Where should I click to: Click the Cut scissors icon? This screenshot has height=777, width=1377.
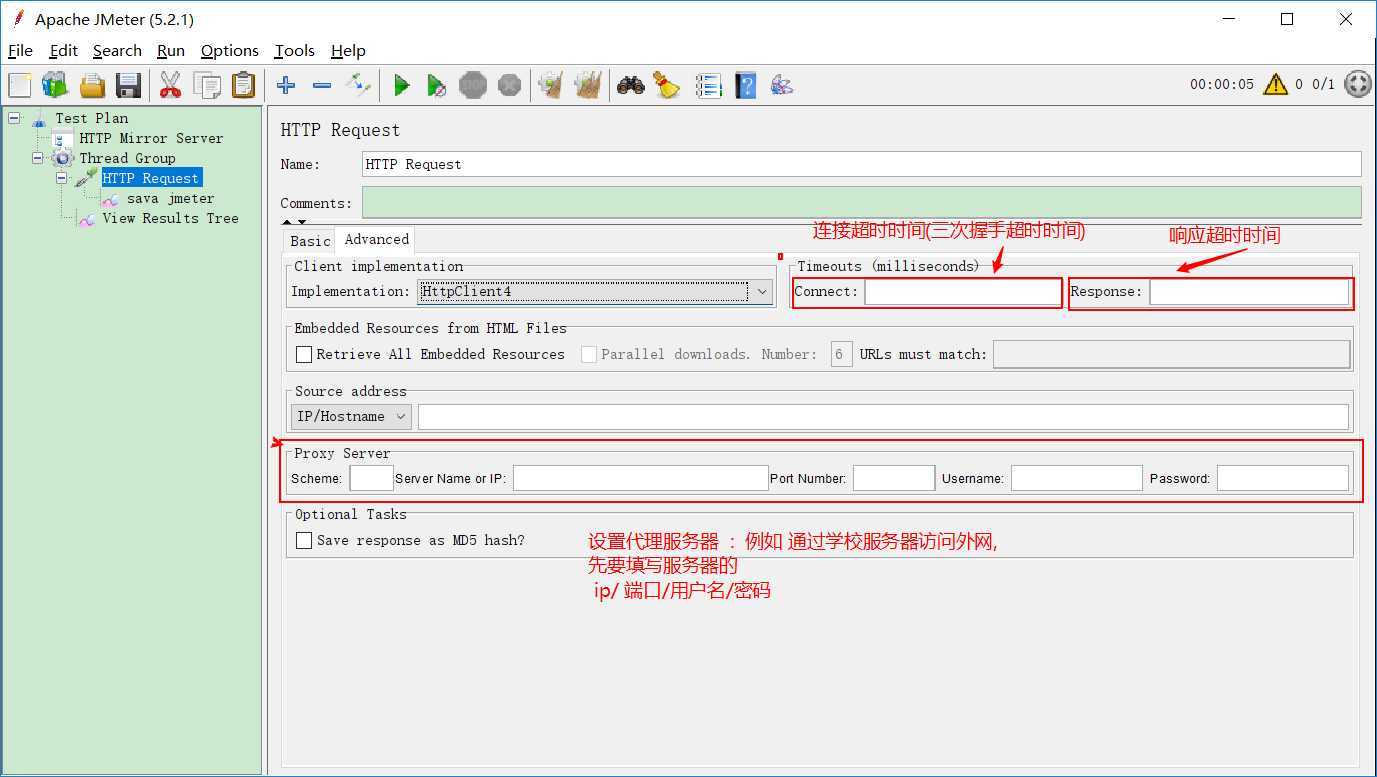click(171, 85)
